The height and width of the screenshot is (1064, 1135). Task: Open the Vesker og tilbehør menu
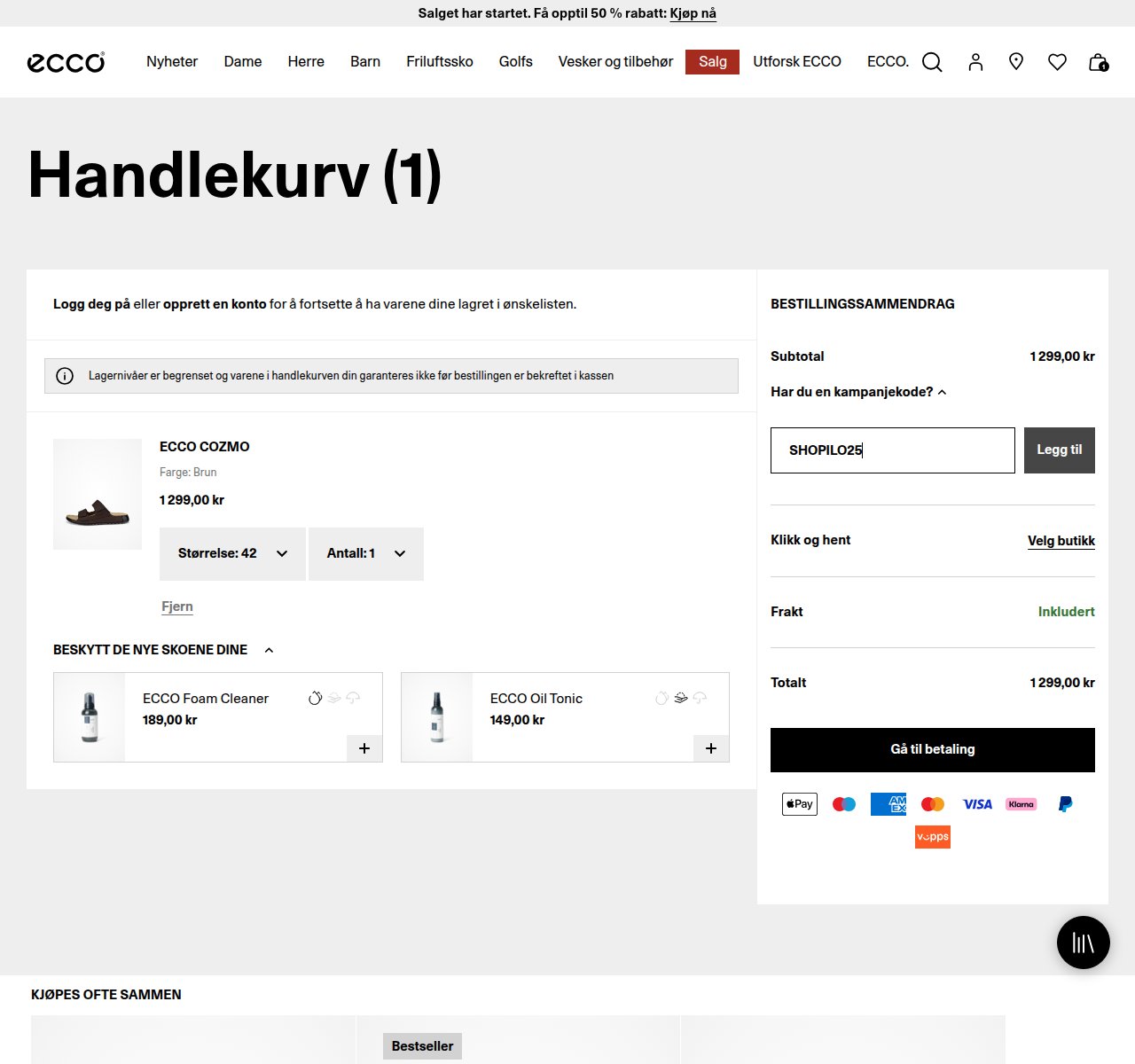(615, 61)
